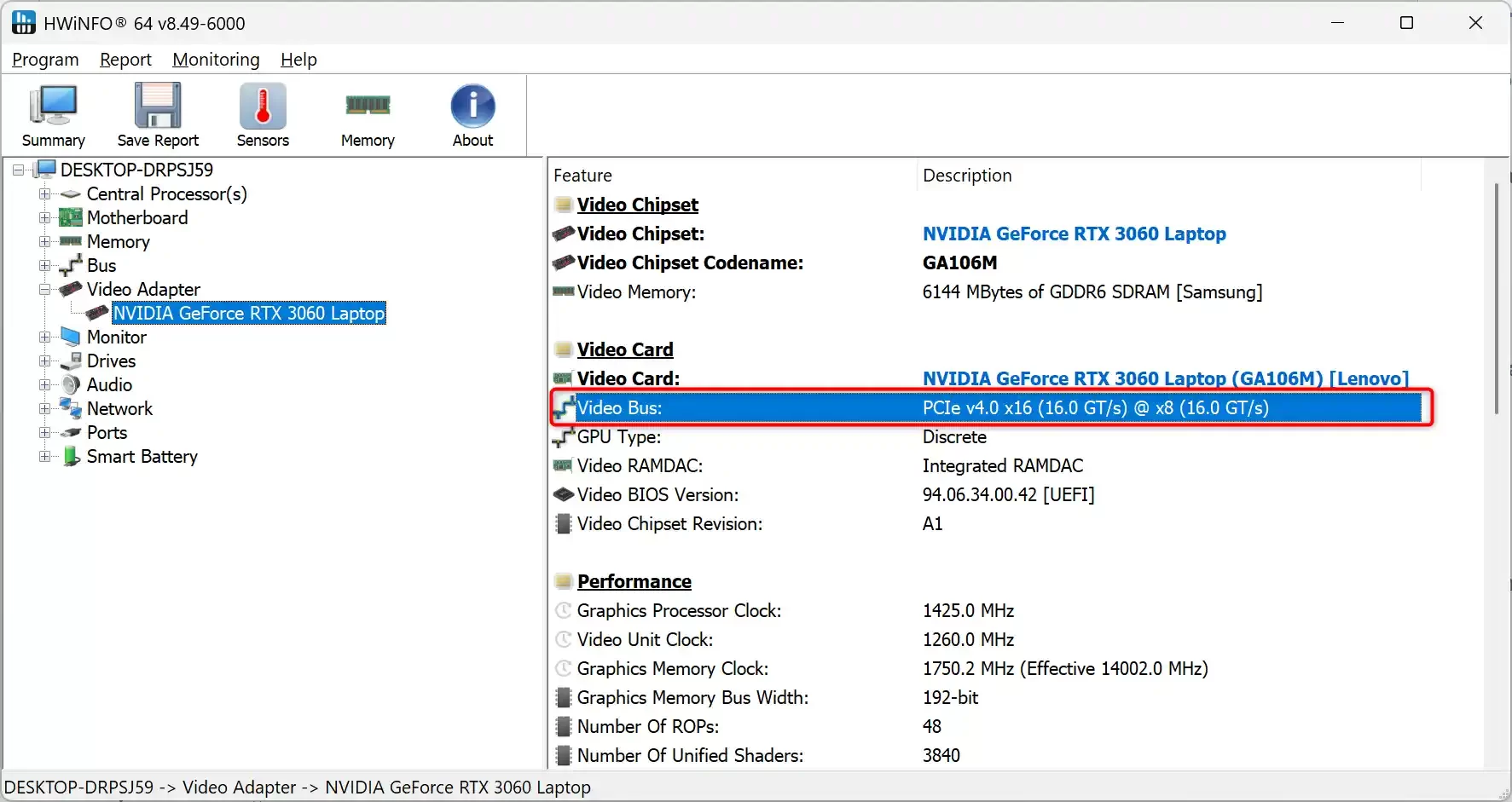This screenshot has width=1512, height=802.
Task: Select the GPU Type Discrete row
Action: [x=988, y=436]
